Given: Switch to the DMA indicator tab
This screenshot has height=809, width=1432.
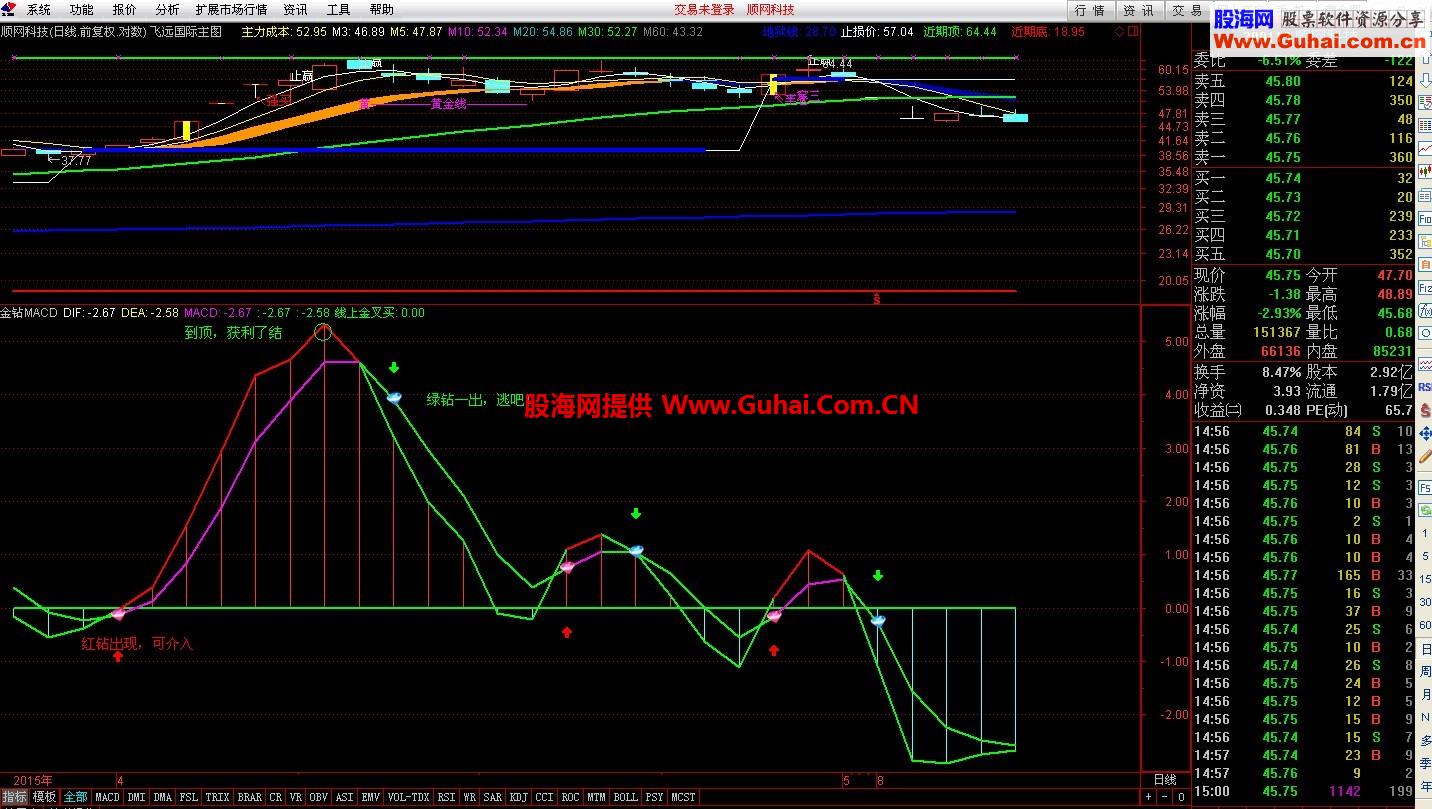Looking at the screenshot, I should coord(163,797).
